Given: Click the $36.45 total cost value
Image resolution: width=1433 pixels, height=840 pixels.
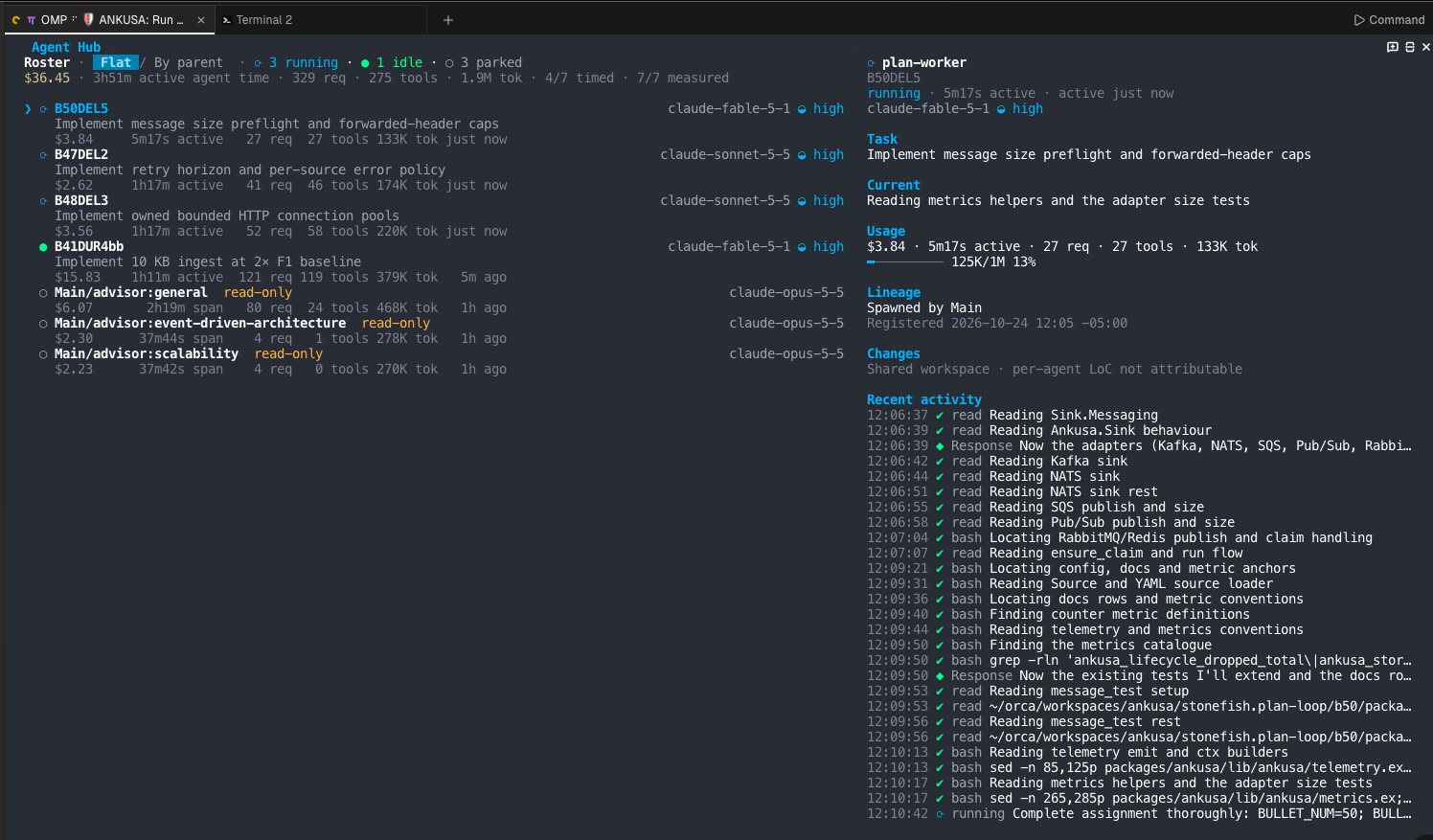Looking at the screenshot, I should click(47, 78).
